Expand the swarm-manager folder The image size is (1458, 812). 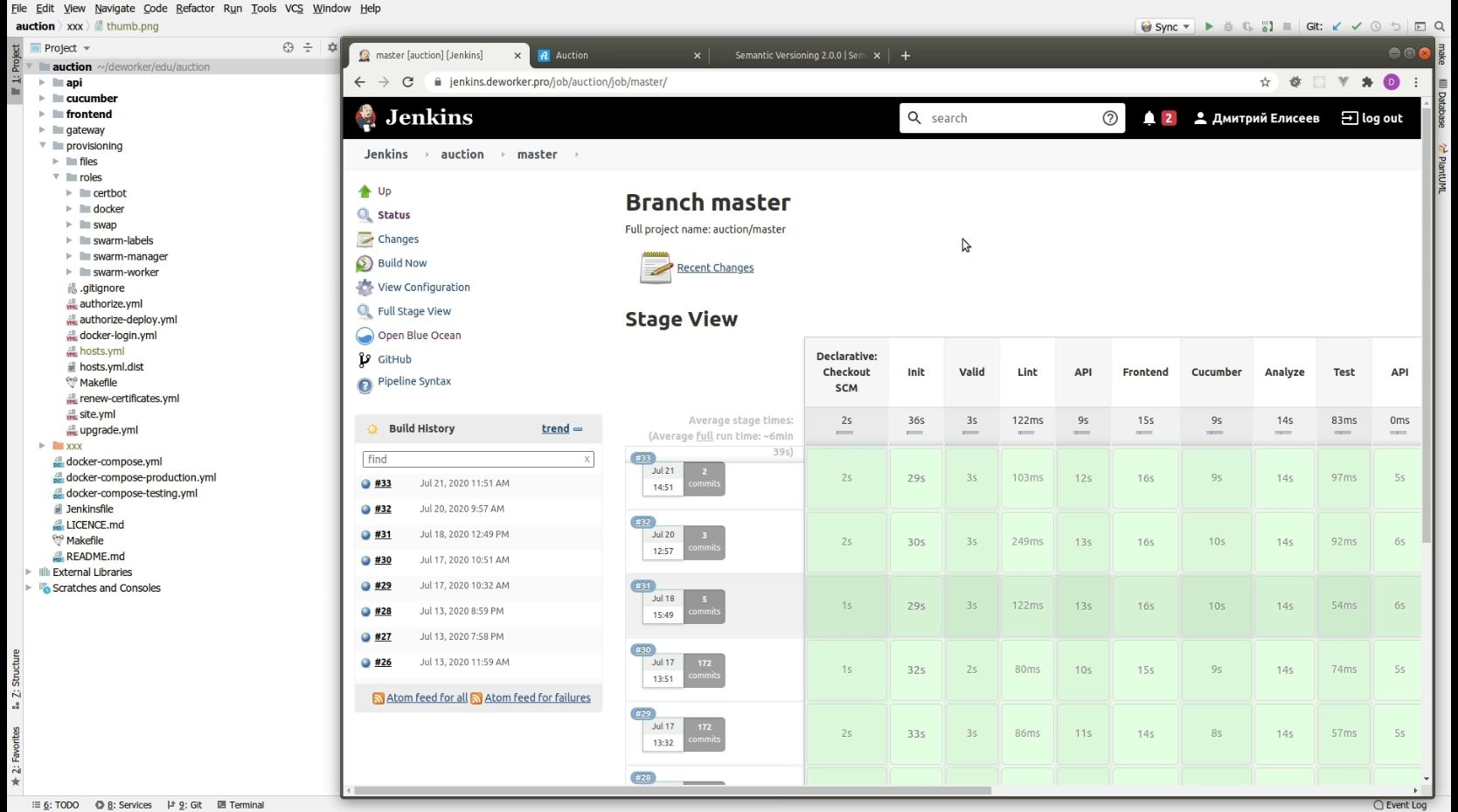(69, 256)
